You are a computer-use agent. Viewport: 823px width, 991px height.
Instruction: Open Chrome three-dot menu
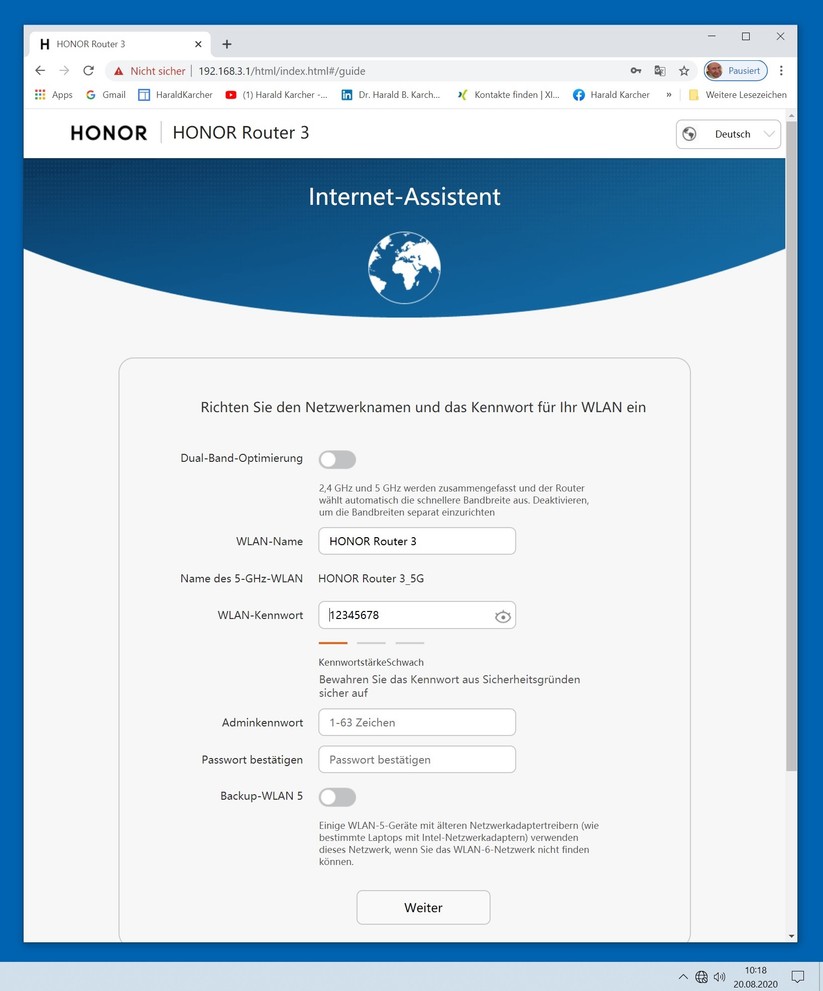[781, 71]
